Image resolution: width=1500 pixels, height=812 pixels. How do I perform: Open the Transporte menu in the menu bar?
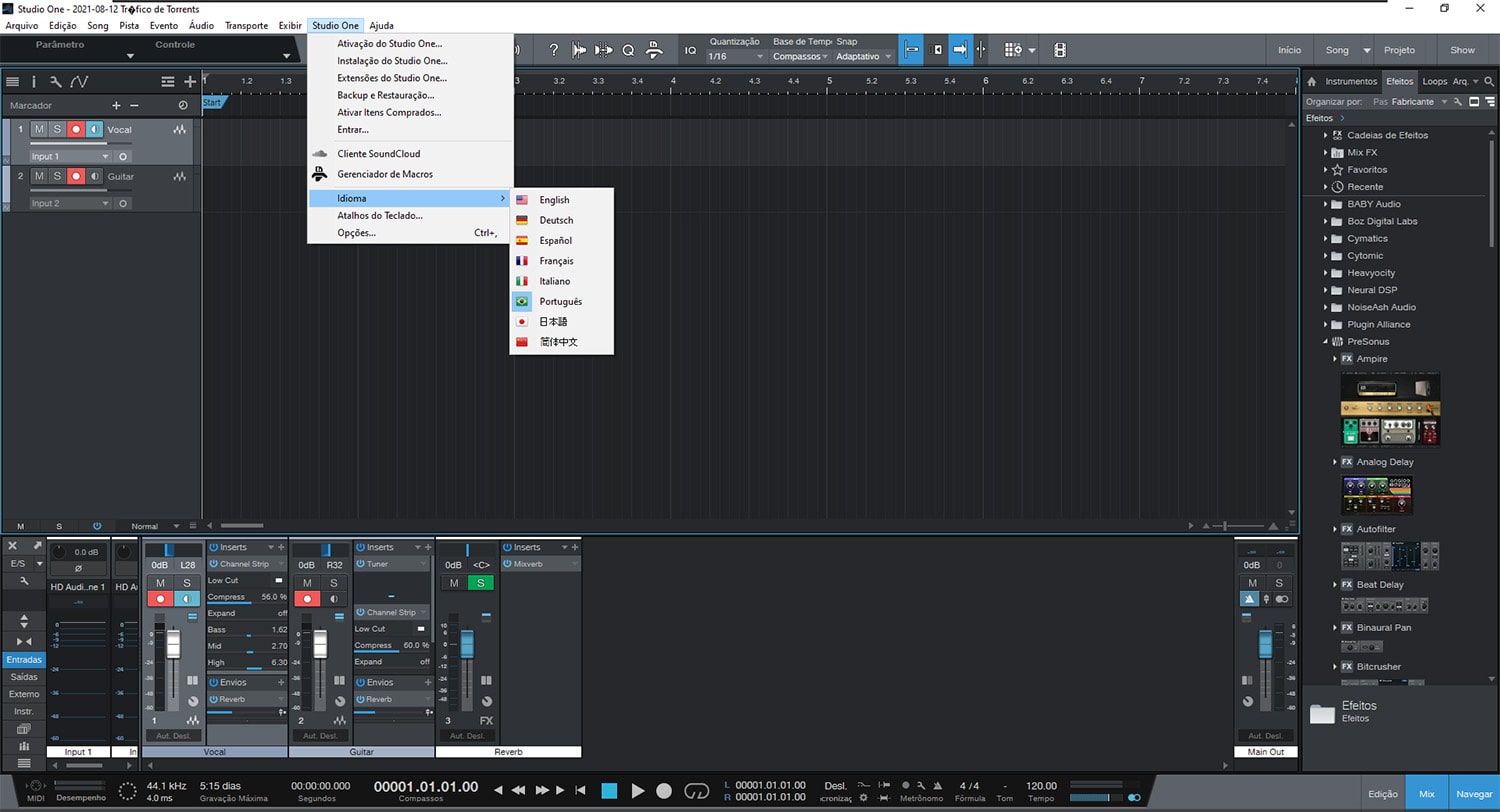coord(246,25)
